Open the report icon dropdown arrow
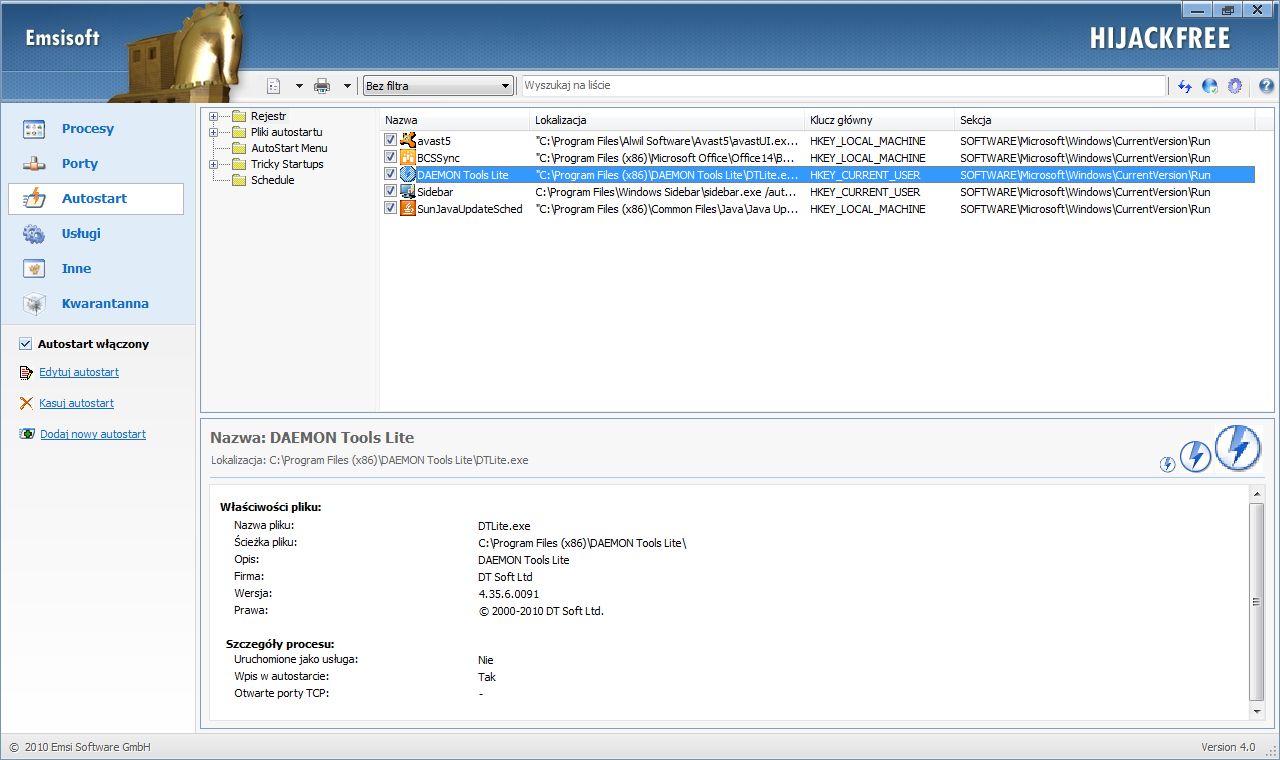Screen dimensions: 1280x760 point(298,86)
